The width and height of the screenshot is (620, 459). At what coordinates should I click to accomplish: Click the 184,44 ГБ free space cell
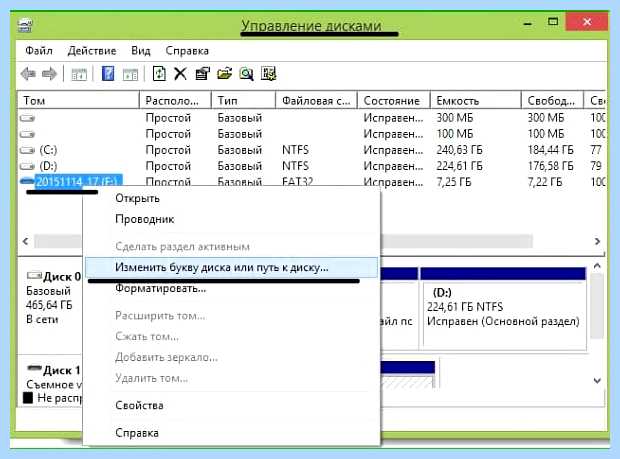tap(550, 150)
